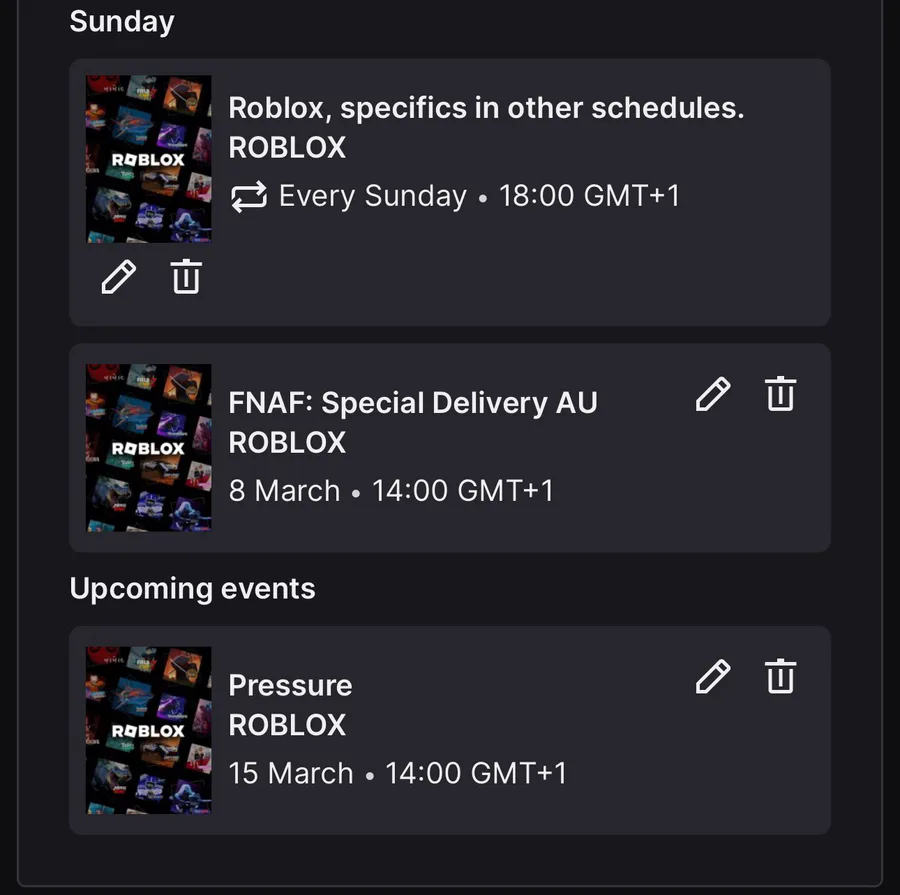Select the FNAF stream's Roblox thumbnail
Screen dimensions: 900x895
coord(148,447)
